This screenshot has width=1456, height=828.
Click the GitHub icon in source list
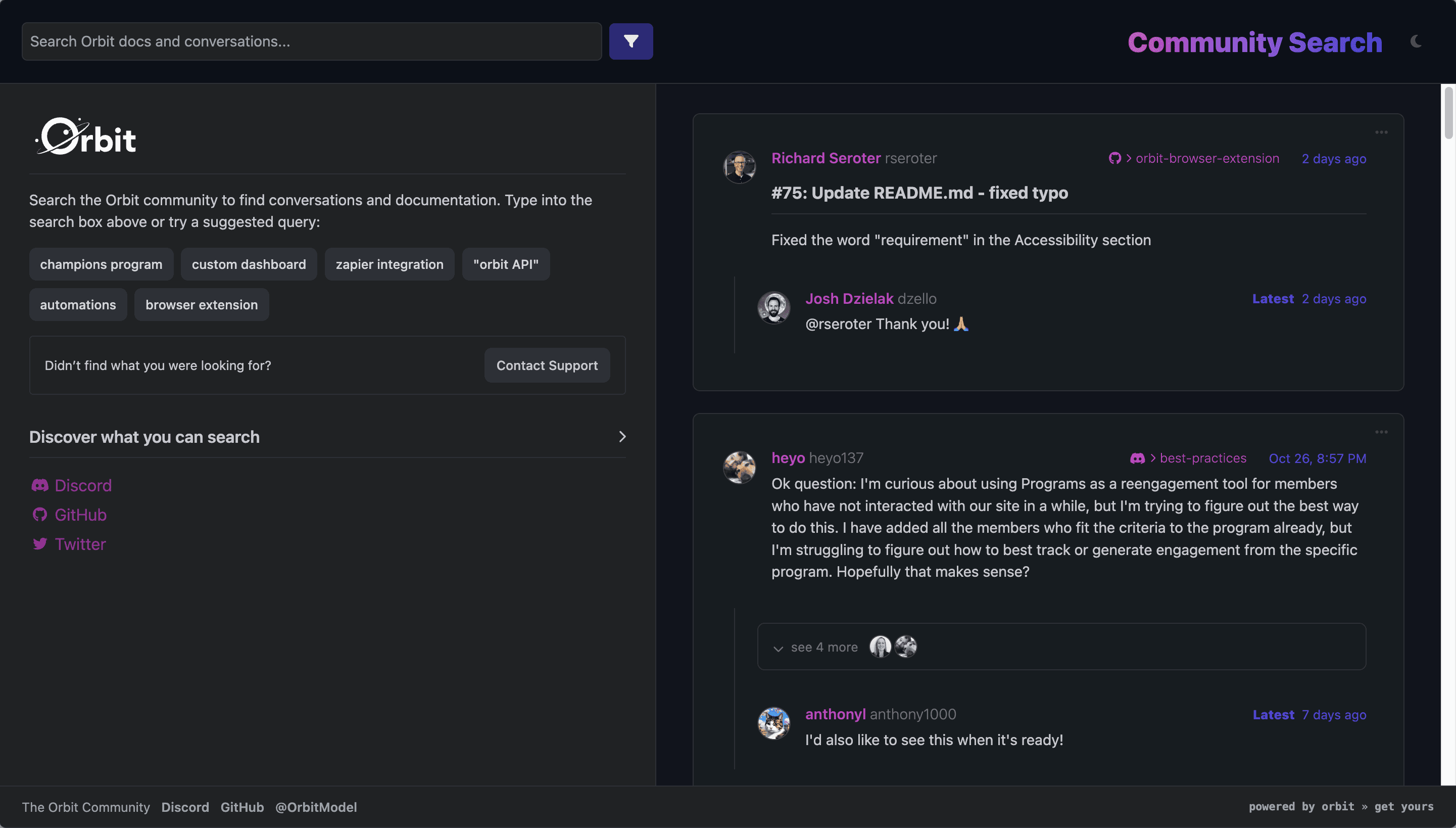(40, 515)
